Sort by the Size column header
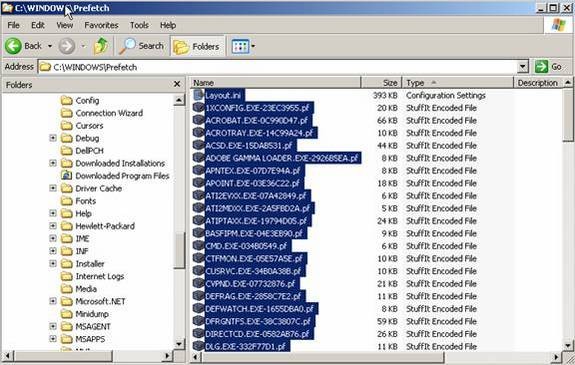This screenshot has width=575, height=365. (x=382, y=83)
